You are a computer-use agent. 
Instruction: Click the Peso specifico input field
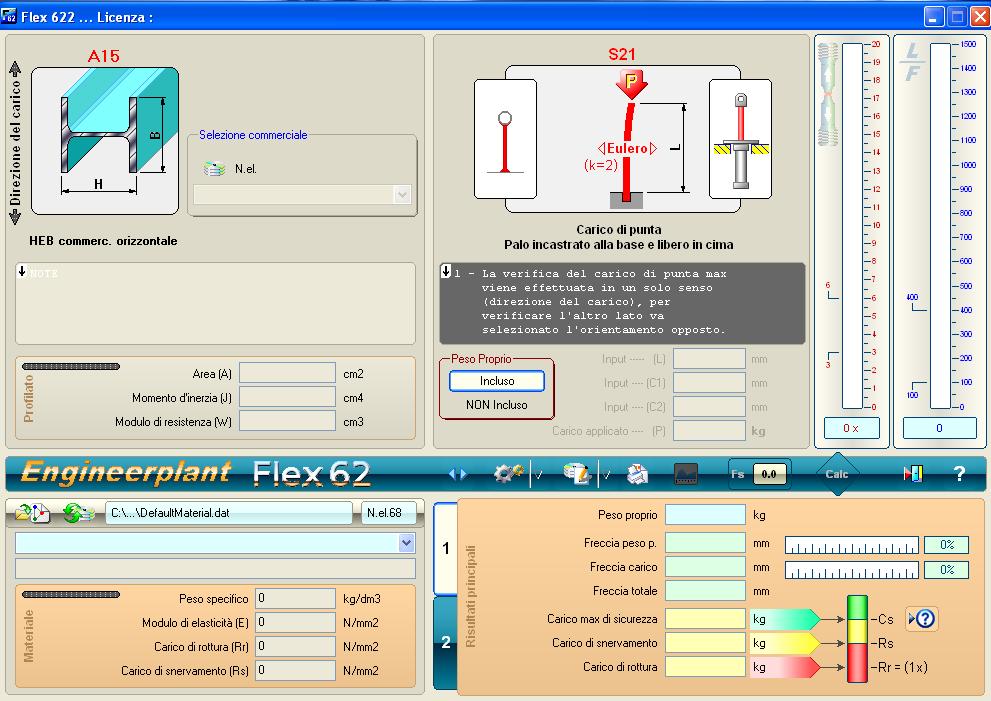pyautogui.click(x=295, y=599)
